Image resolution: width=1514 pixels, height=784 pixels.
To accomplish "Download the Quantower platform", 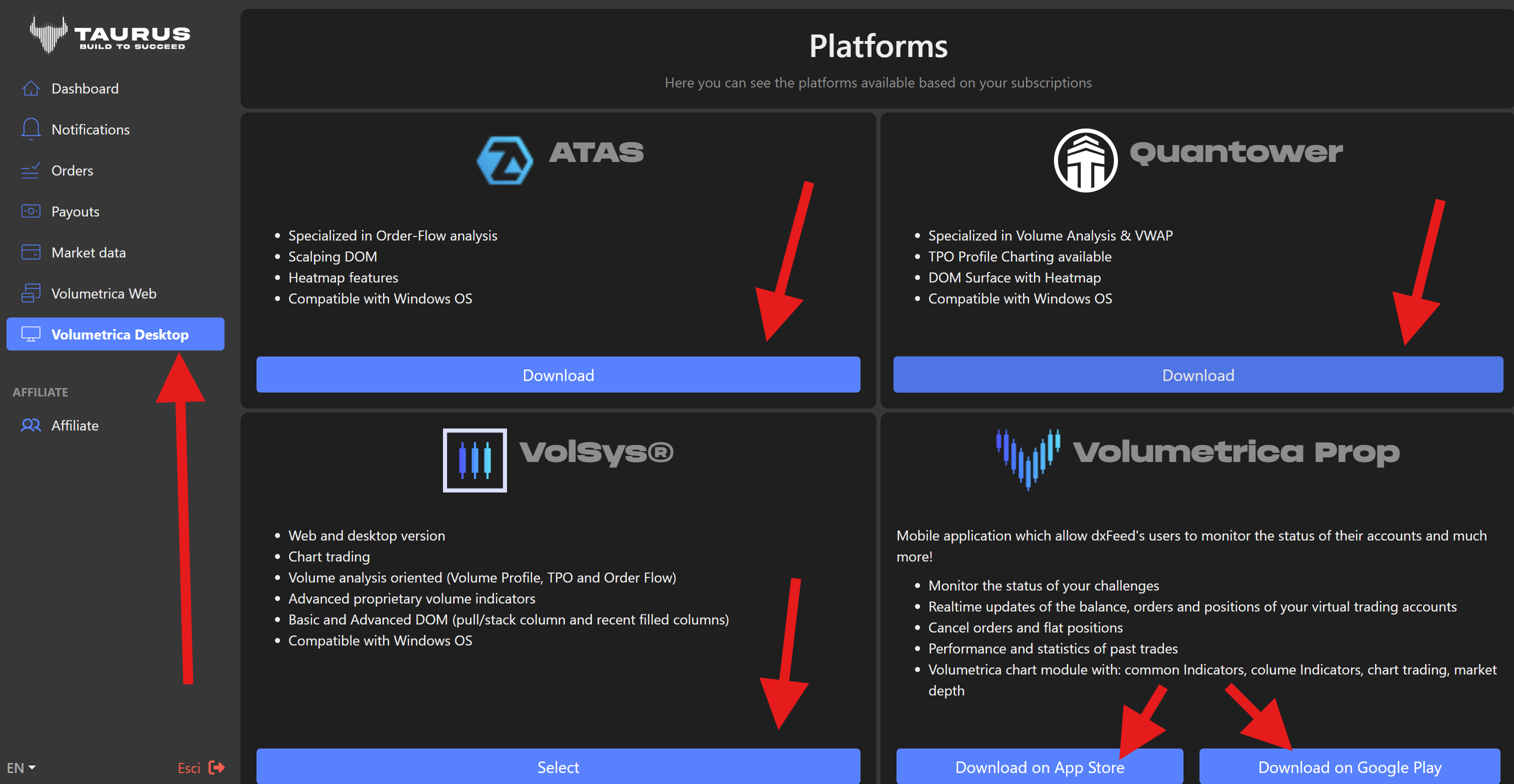I will pos(1197,375).
